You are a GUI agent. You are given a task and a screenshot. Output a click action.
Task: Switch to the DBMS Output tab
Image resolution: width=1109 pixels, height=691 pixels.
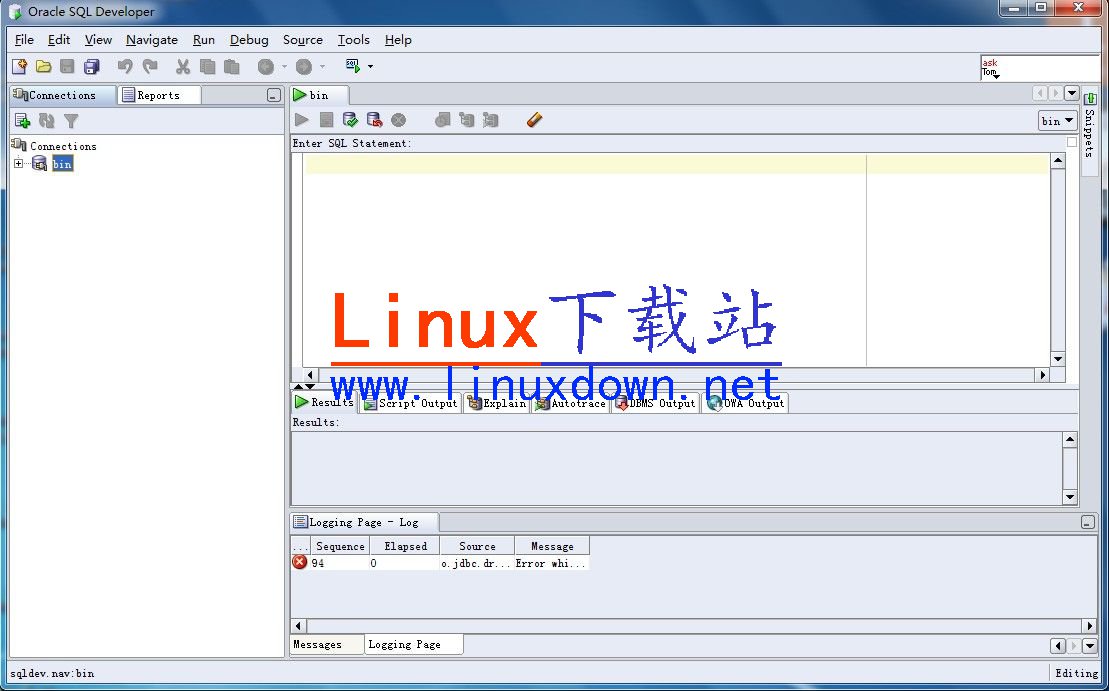[655, 403]
